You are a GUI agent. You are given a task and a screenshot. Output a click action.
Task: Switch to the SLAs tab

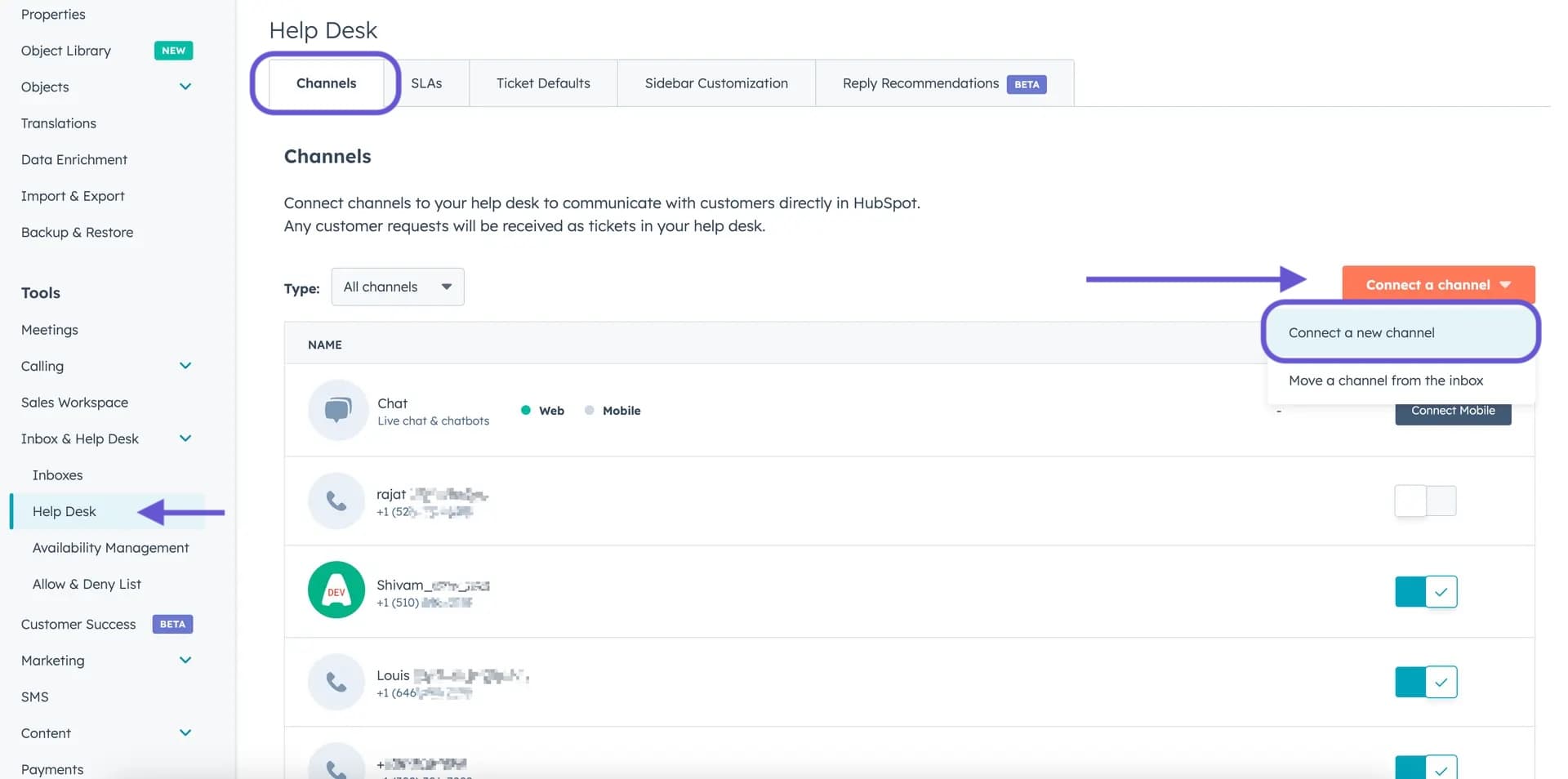click(x=426, y=83)
